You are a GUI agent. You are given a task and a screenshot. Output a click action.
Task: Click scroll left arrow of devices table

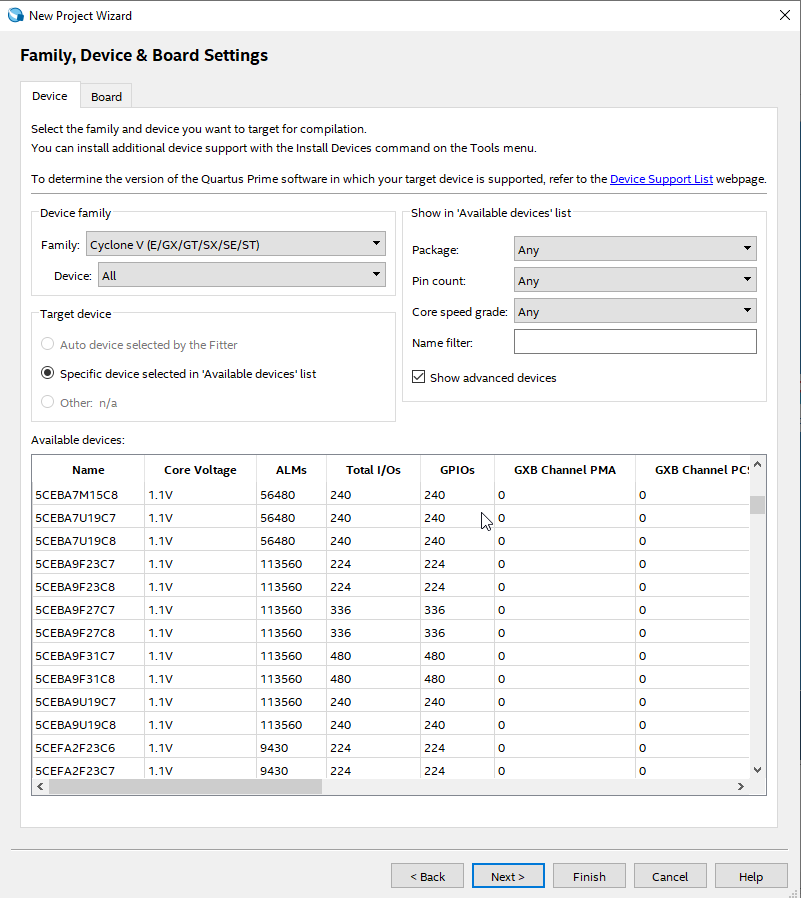(x=39, y=787)
